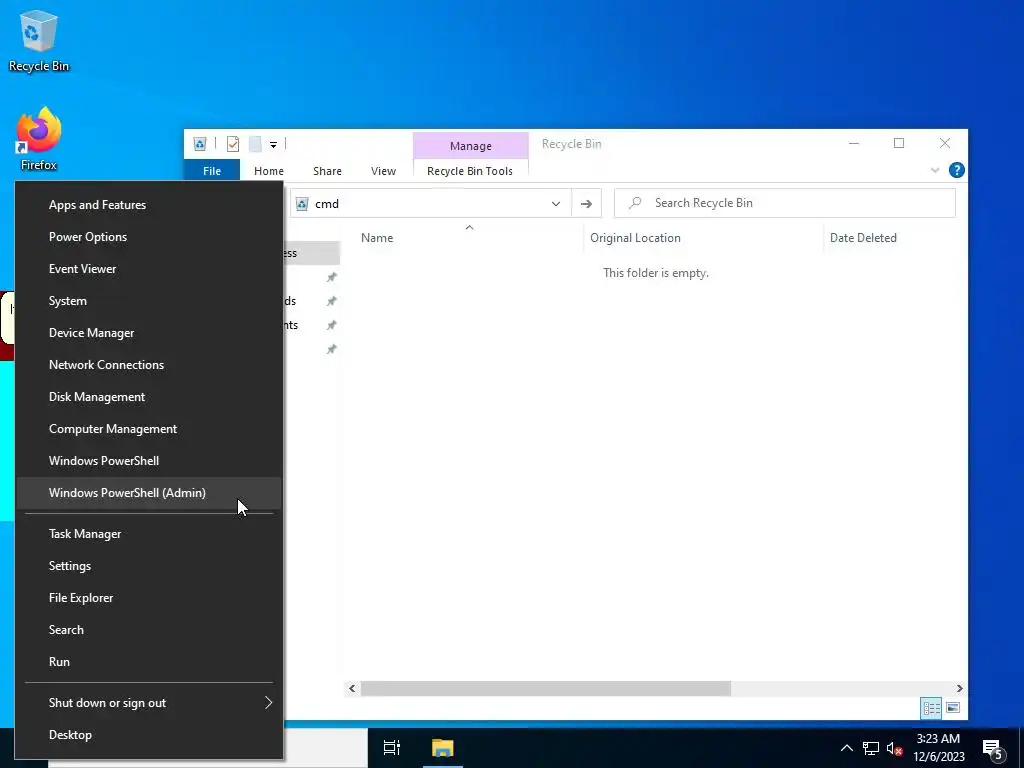Screen dimensions: 1024x768
Task: Open Apps and Features from the menu
Action: pos(149,205)
